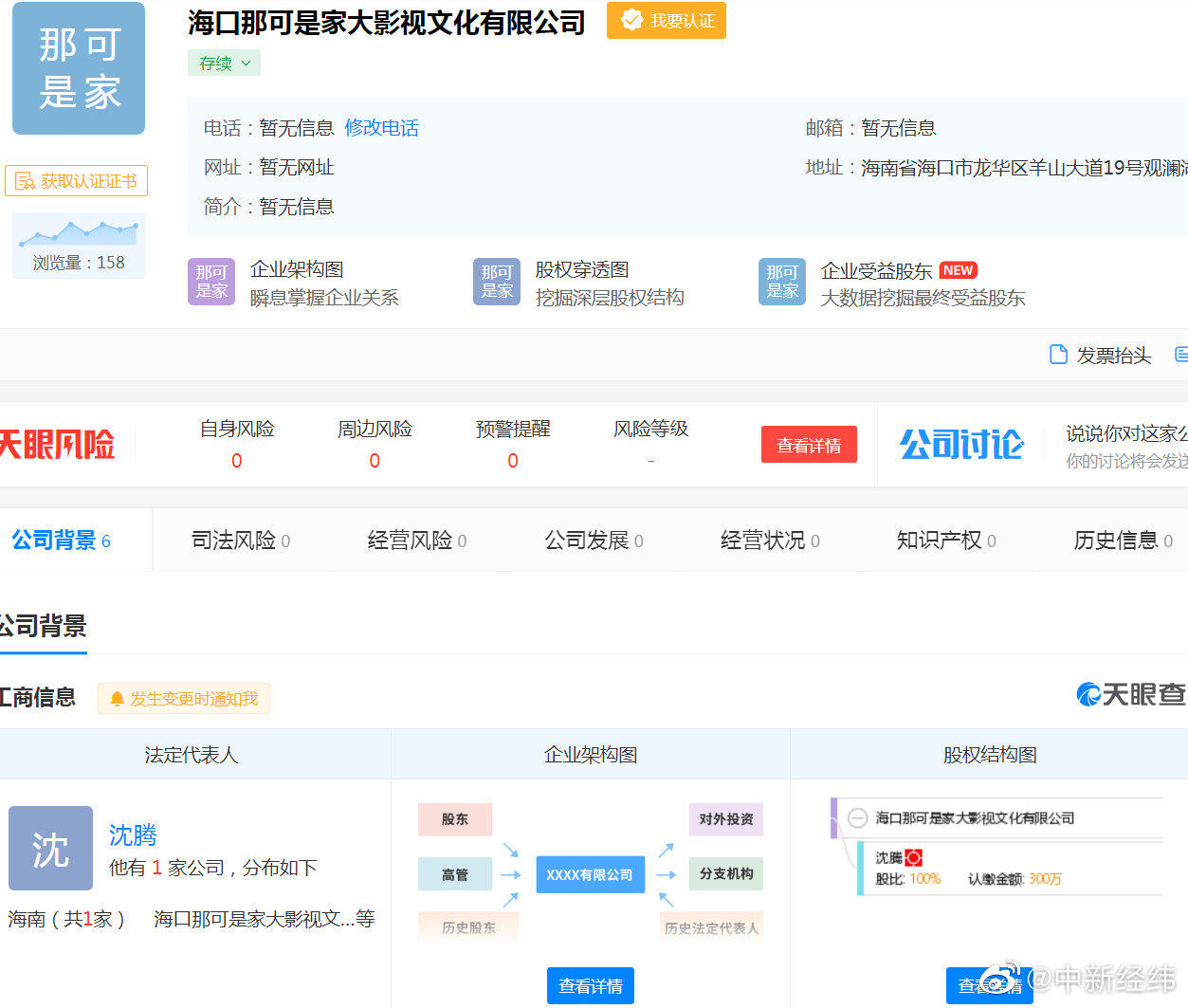Click the 天眼查 logo
Screen dimensions: 1188x1008
point(1130,695)
